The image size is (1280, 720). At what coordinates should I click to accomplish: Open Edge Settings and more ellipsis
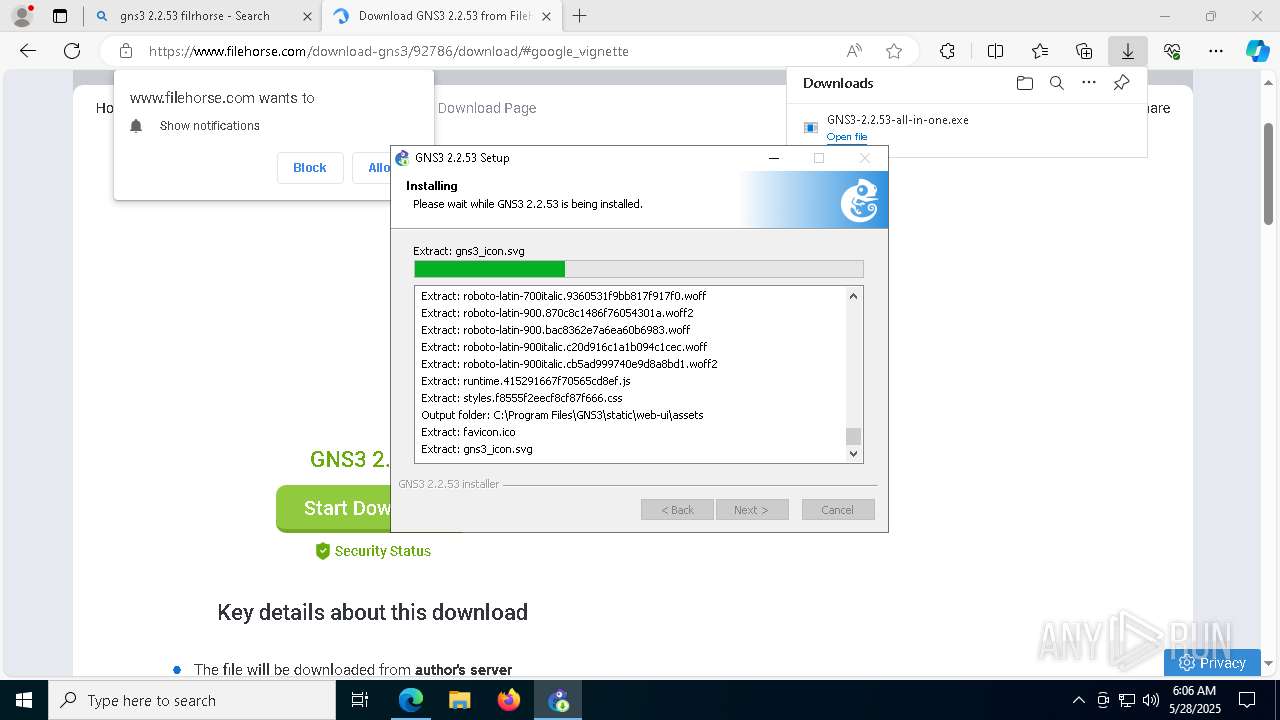point(1216,51)
